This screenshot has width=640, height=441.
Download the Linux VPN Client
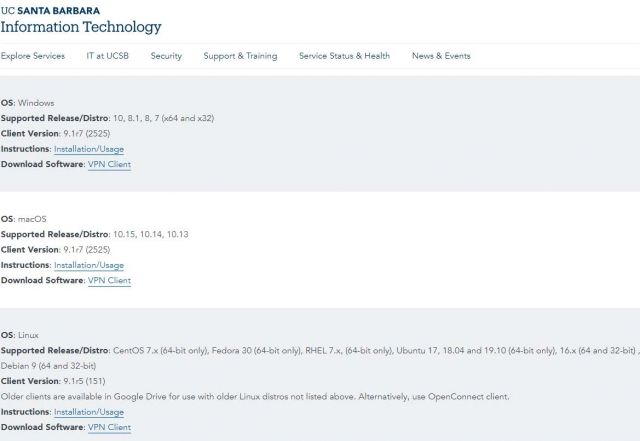pyautogui.click(x=109, y=427)
